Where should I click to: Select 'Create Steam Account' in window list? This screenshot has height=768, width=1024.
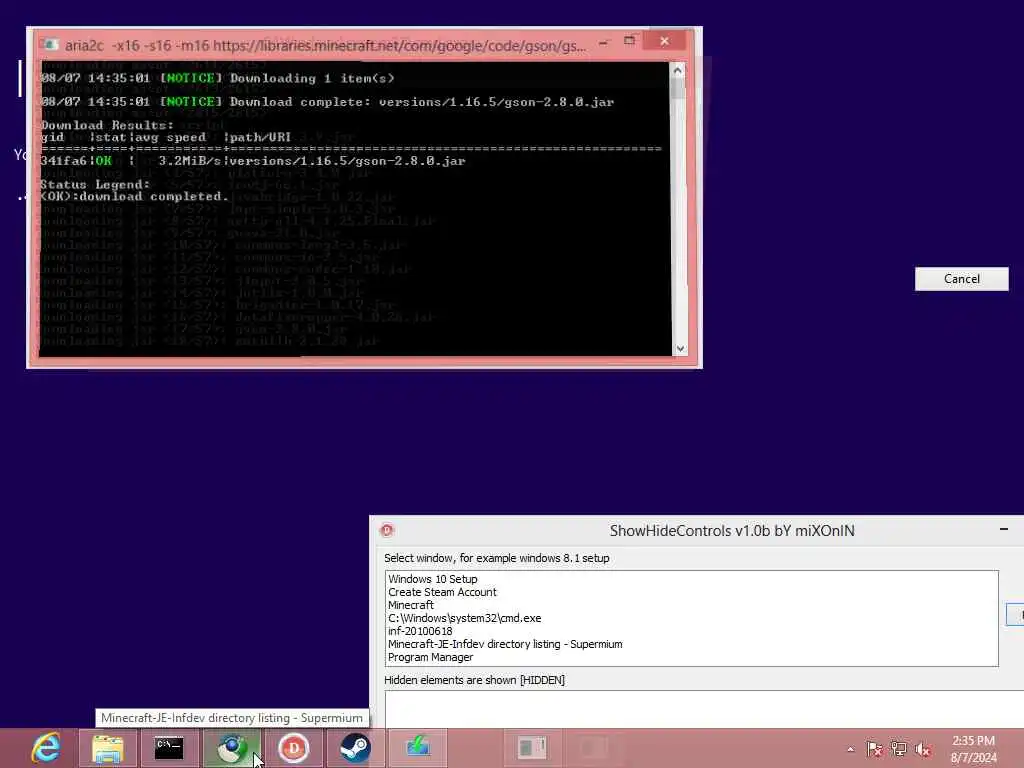point(442,592)
